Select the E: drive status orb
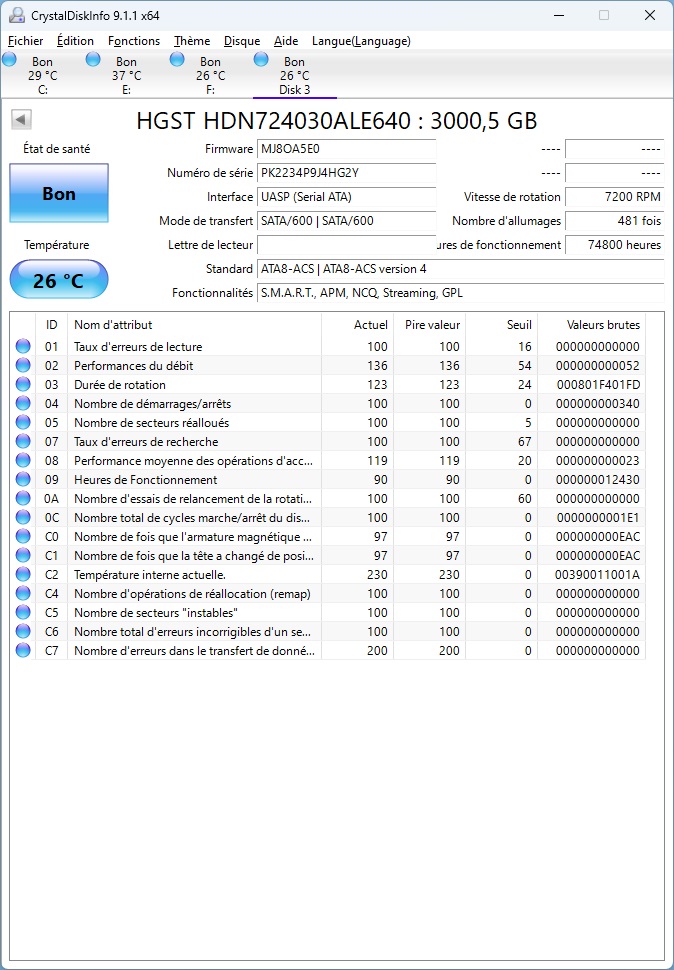The width and height of the screenshot is (674, 970). [x=94, y=60]
